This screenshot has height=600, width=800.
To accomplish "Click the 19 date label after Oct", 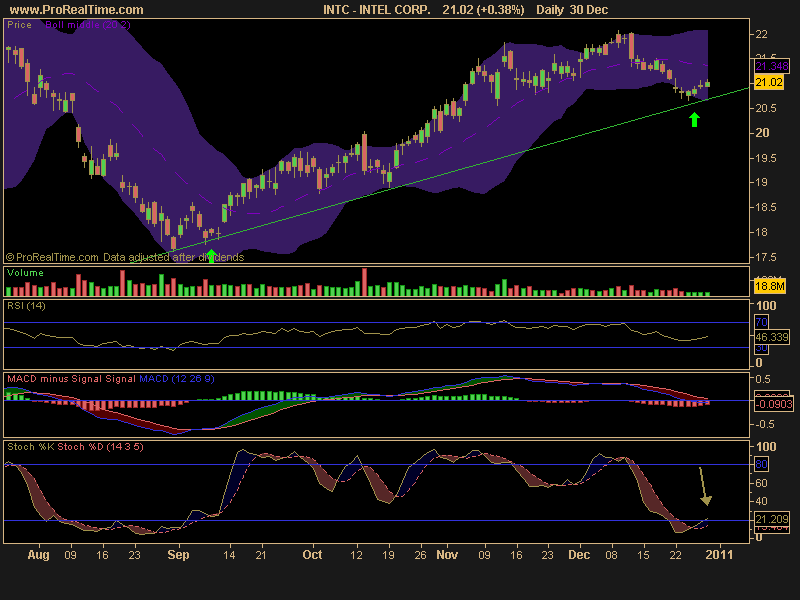I will pos(388,555).
